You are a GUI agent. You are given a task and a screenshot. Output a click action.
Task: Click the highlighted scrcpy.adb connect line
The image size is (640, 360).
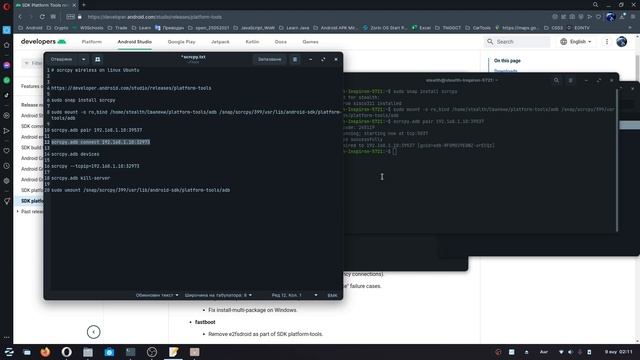click(101, 142)
